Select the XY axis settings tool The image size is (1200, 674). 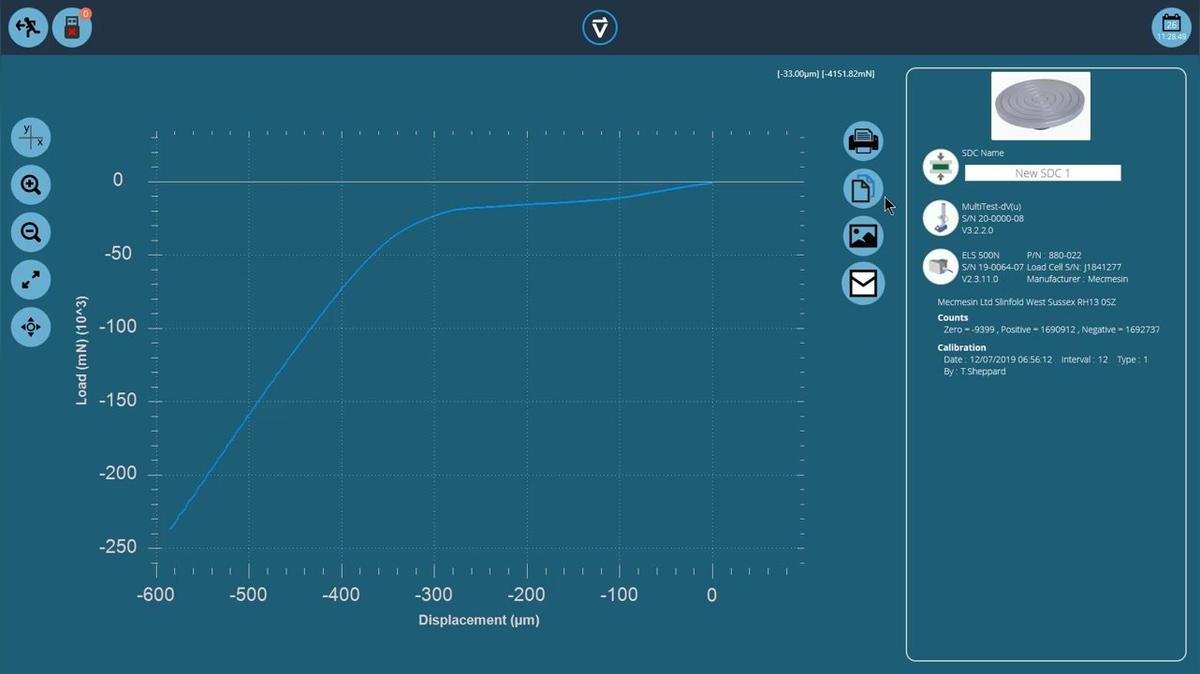[31, 137]
